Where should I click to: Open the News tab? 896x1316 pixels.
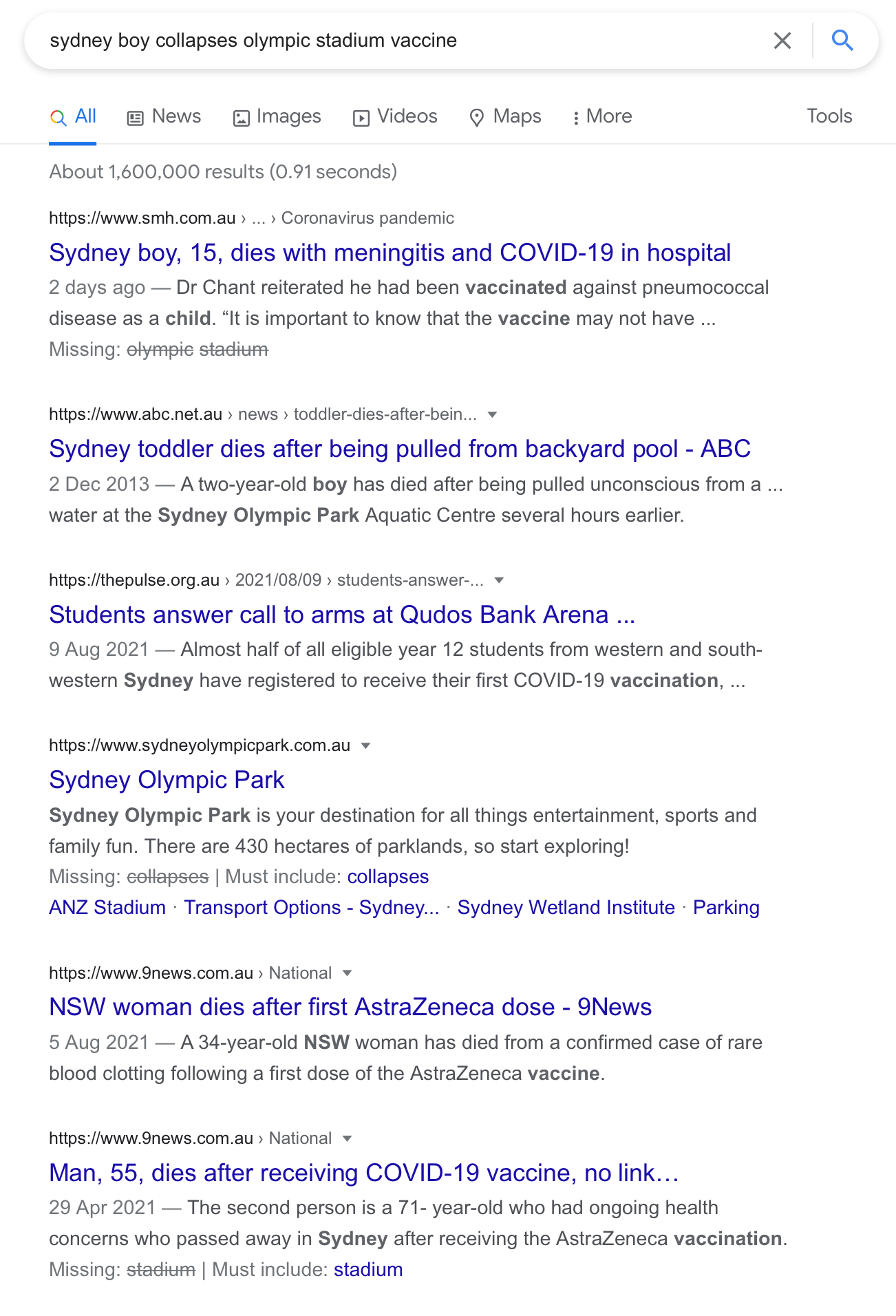pos(164,116)
